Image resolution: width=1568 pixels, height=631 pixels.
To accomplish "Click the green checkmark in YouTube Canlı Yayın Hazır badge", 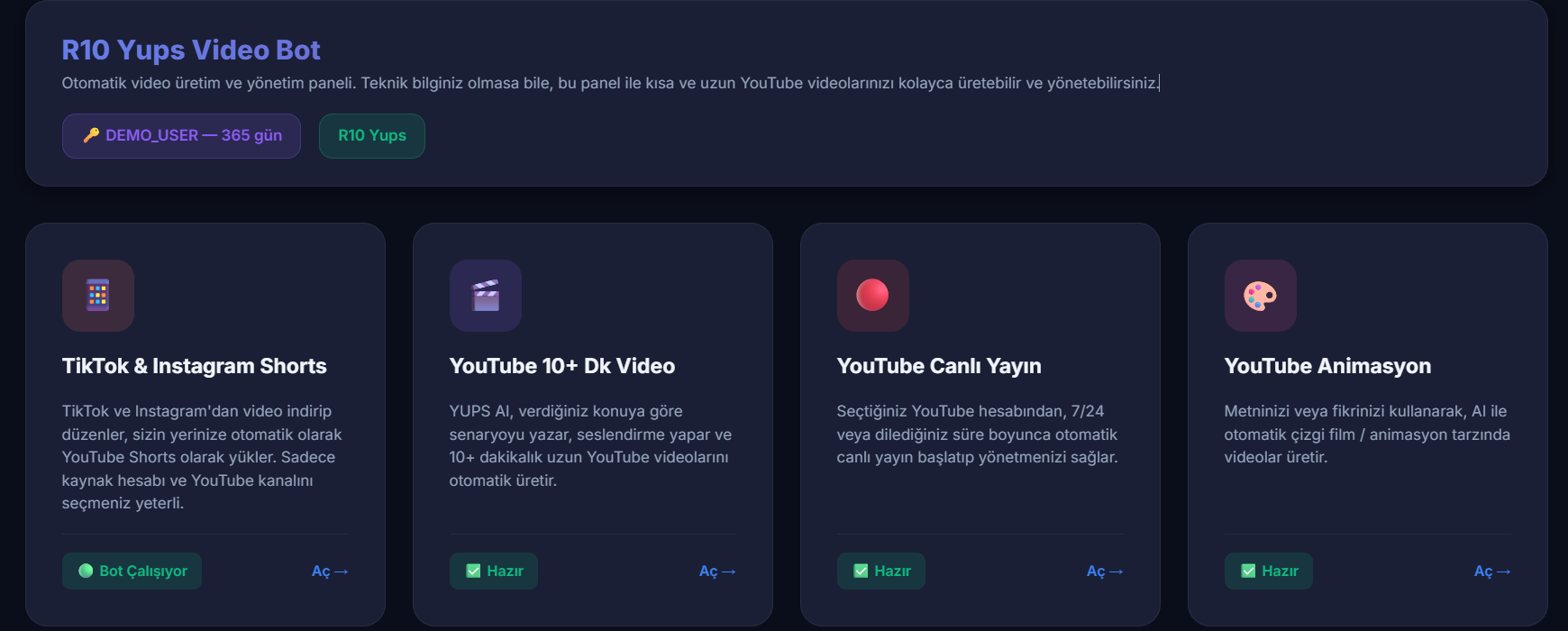I will coord(861,571).
